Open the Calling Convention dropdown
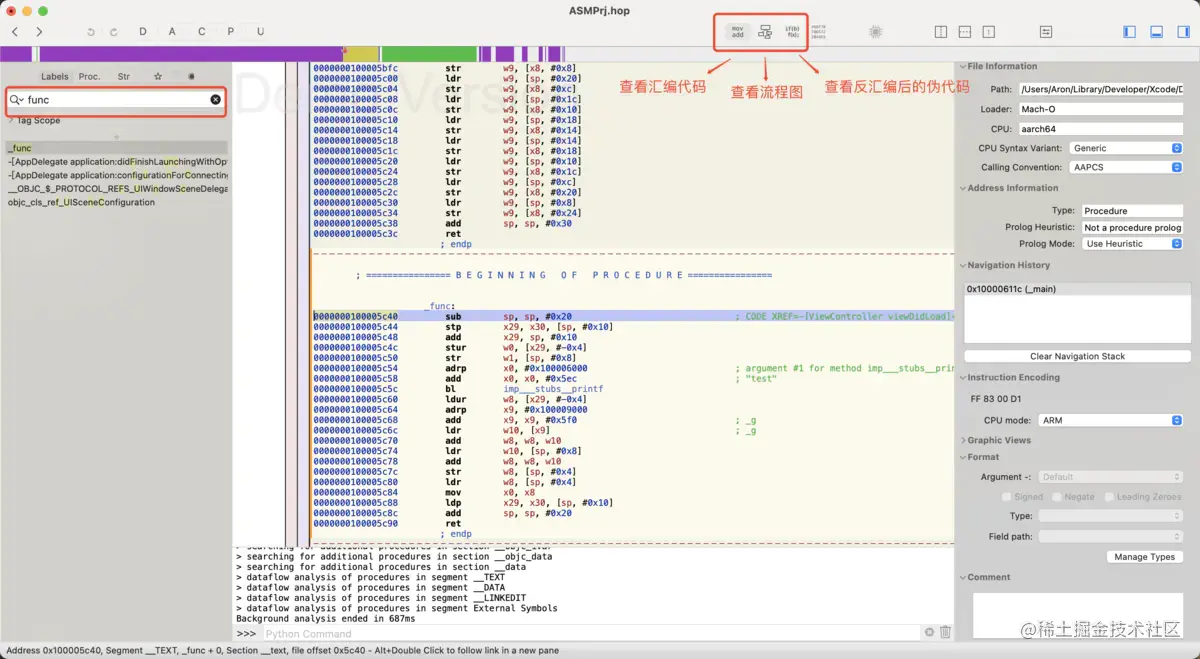The width and height of the screenshot is (1200, 659). click(x=1126, y=168)
